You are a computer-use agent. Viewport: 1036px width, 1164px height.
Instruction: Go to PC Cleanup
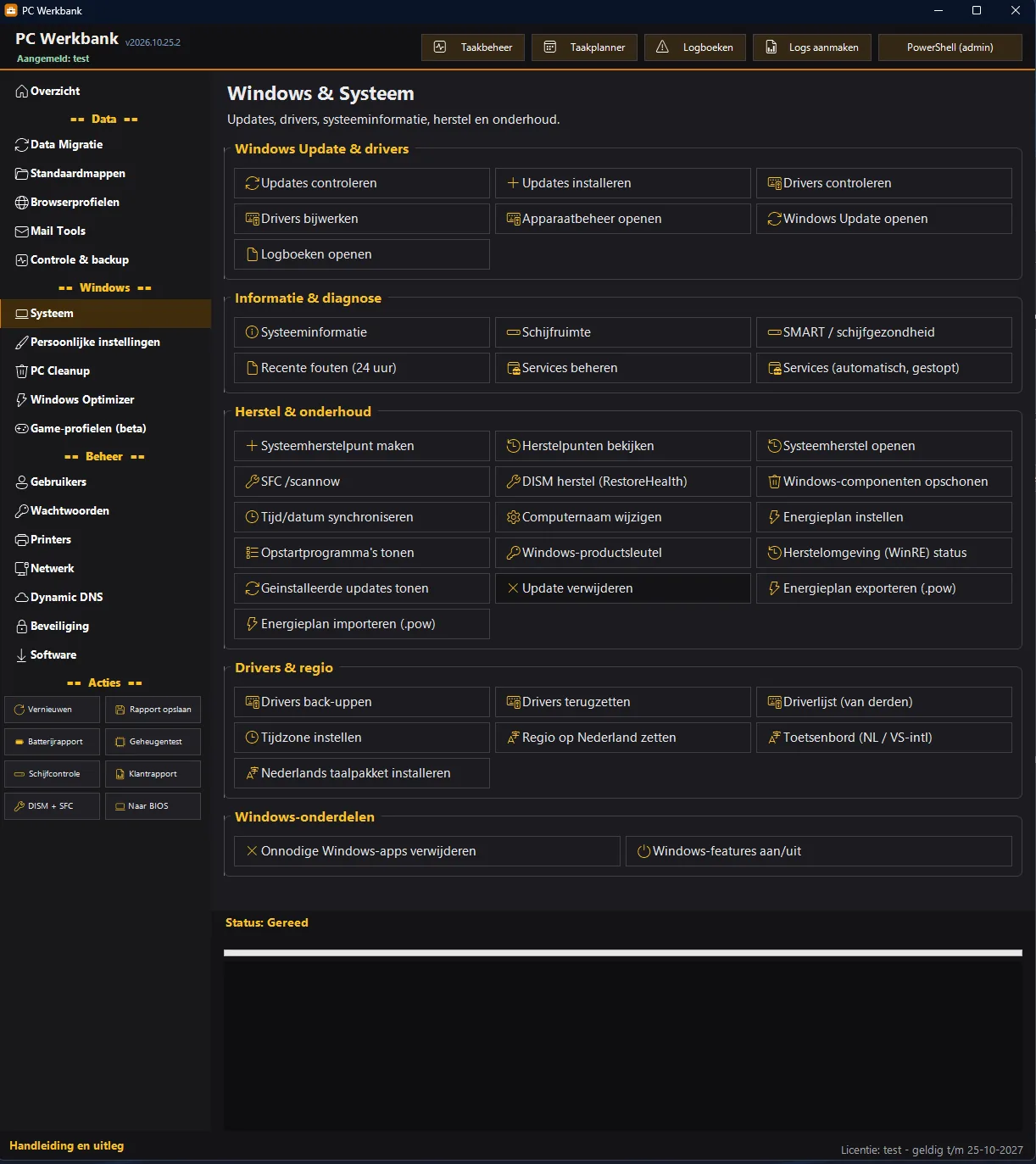coord(105,370)
